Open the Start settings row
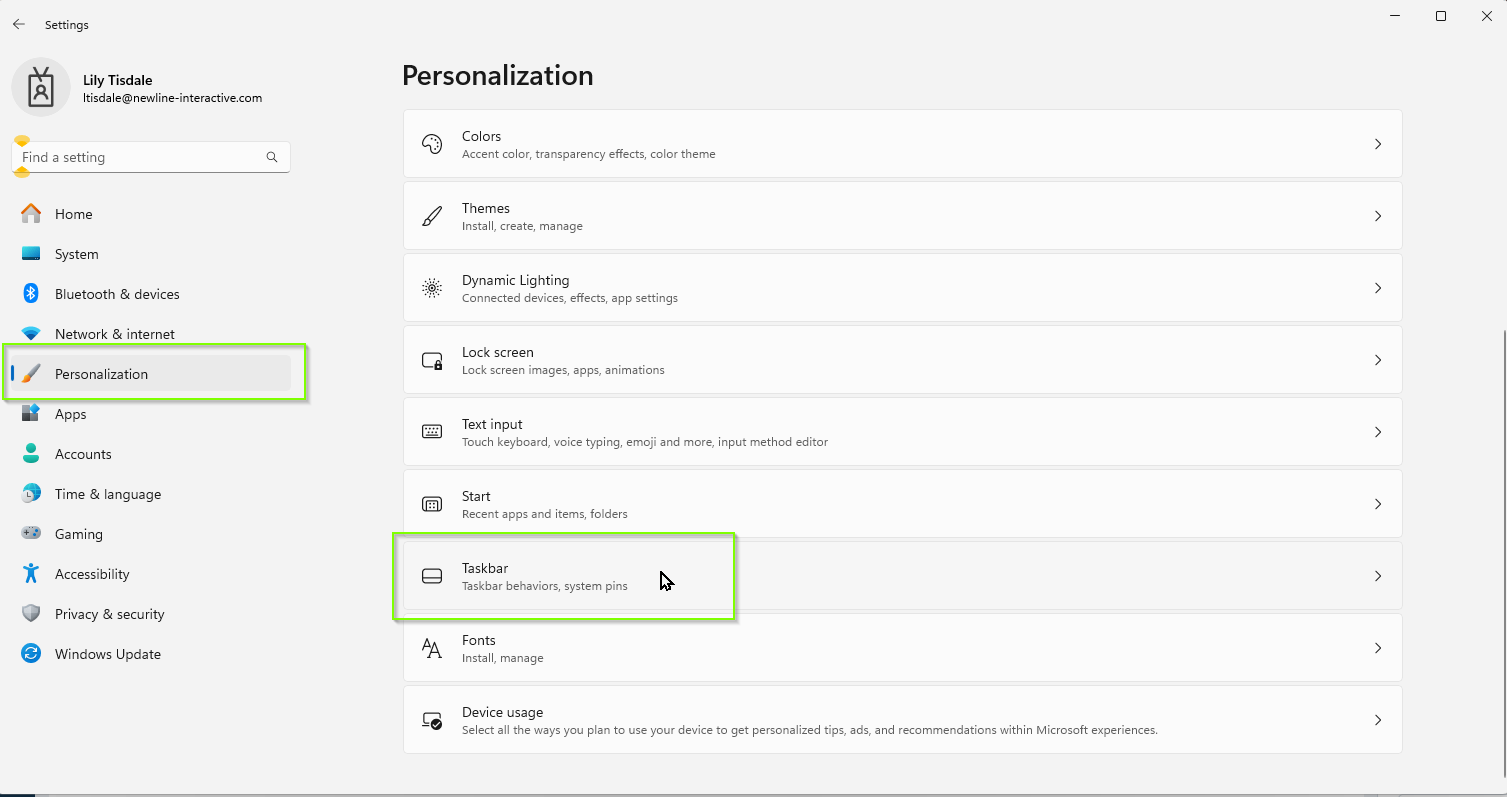Screen dimensions: 1507x797 click(902, 504)
